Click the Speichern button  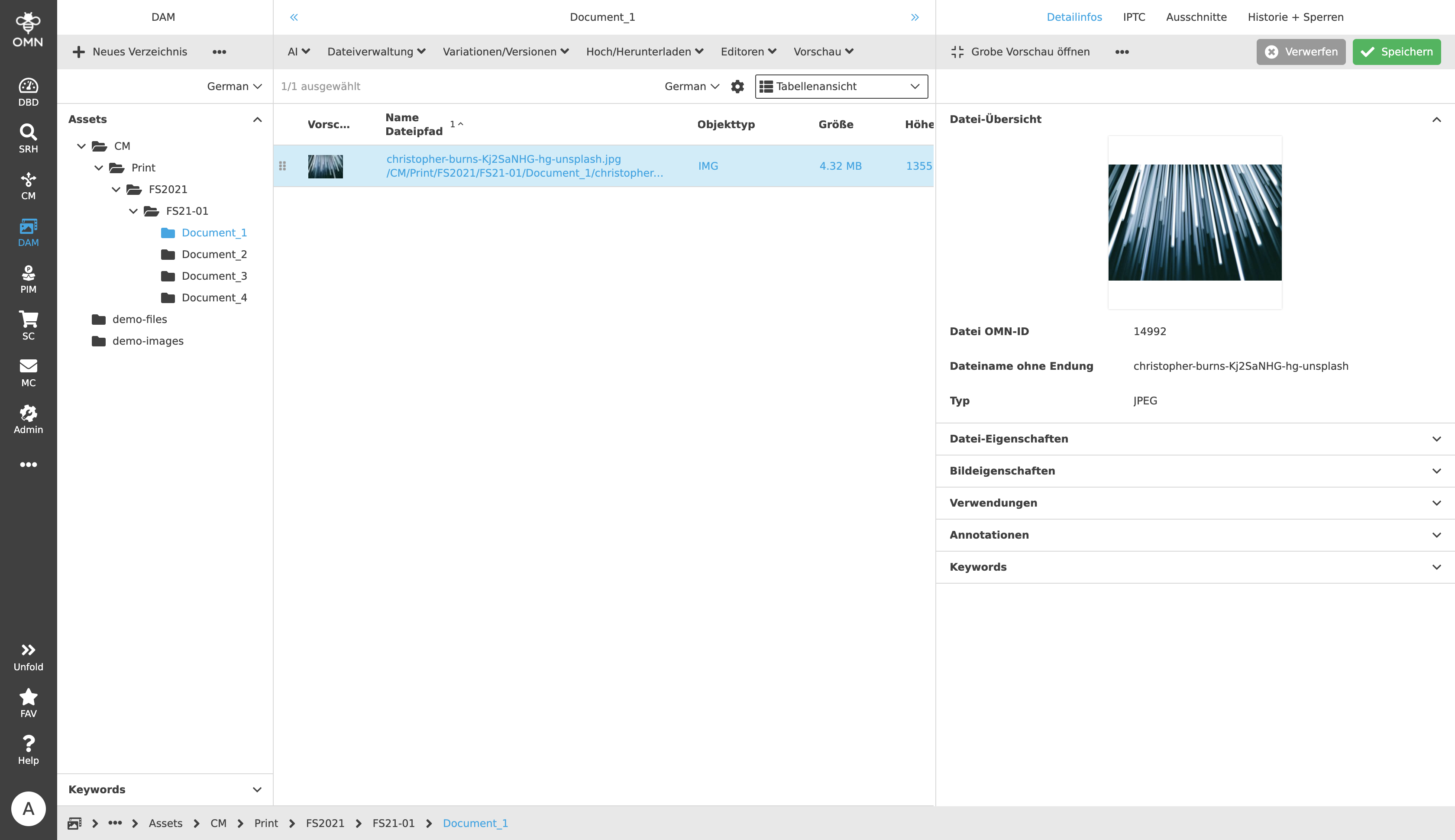[x=1396, y=52]
